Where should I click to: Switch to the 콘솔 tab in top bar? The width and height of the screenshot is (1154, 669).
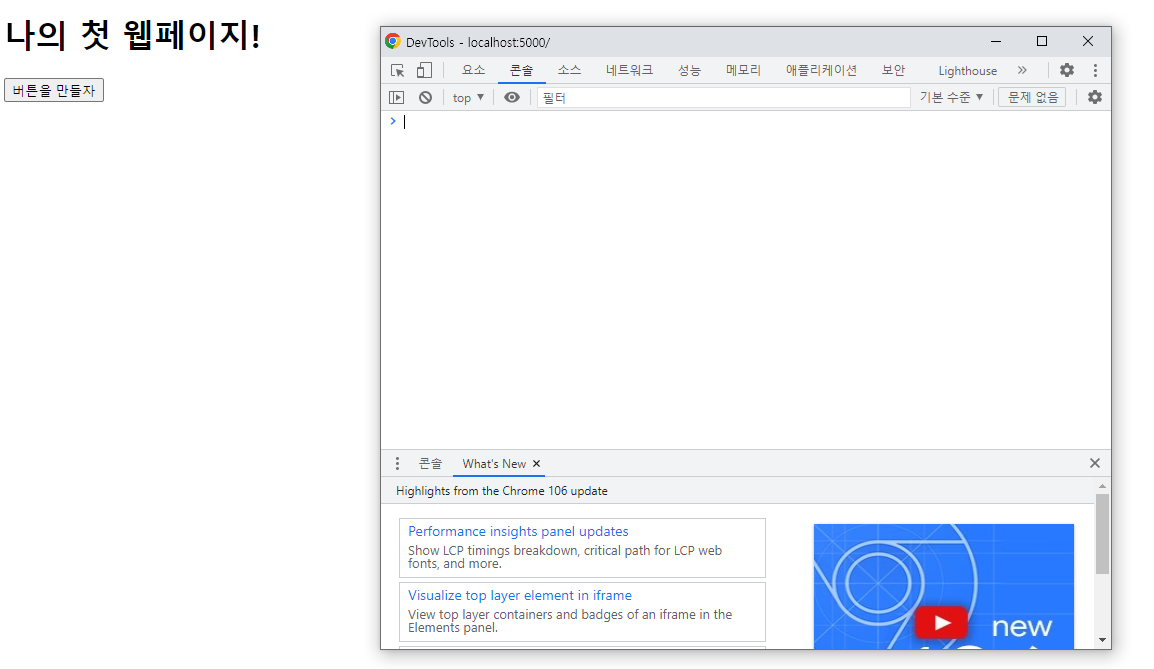(521, 70)
